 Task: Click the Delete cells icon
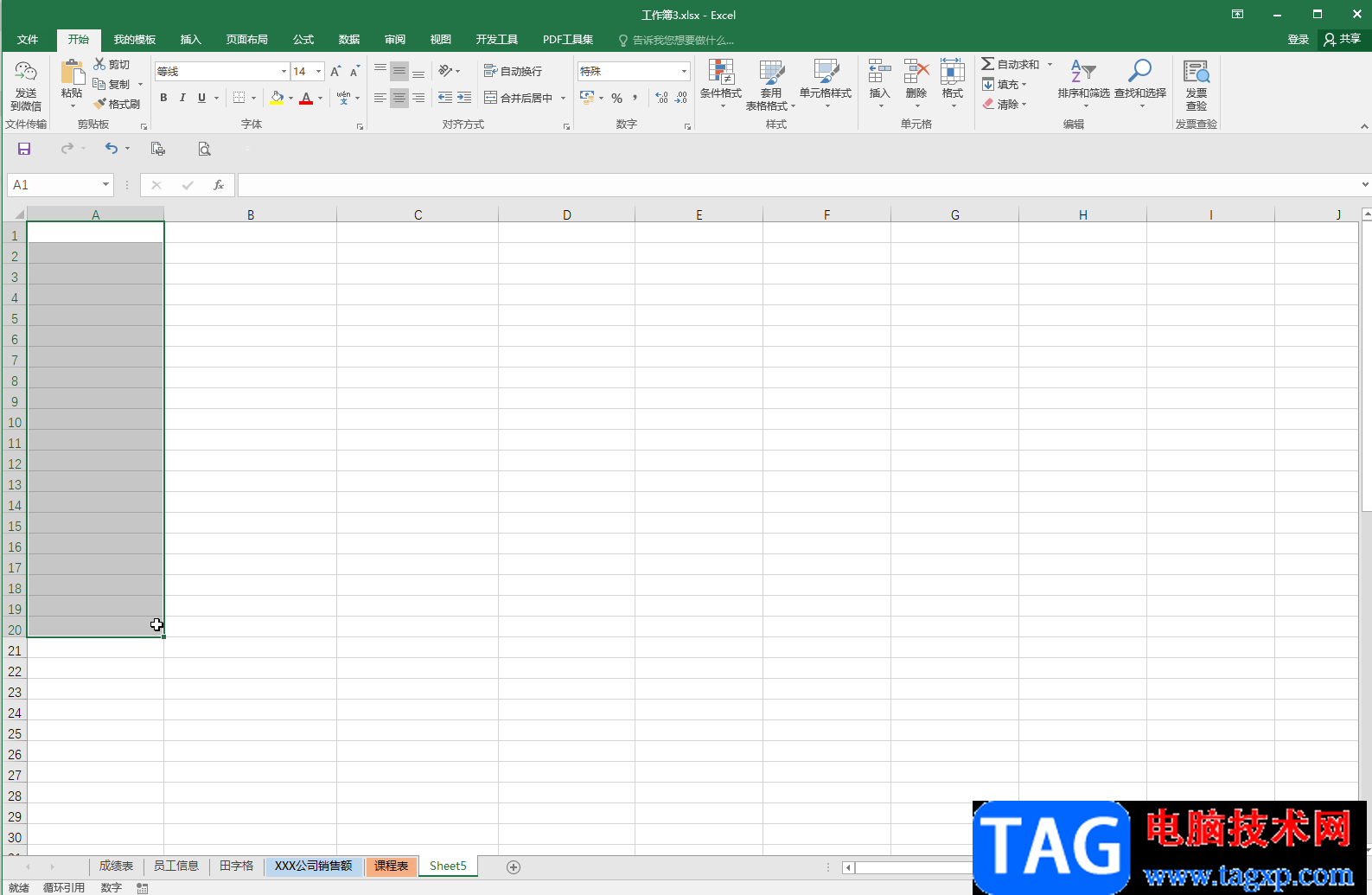coord(916,73)
